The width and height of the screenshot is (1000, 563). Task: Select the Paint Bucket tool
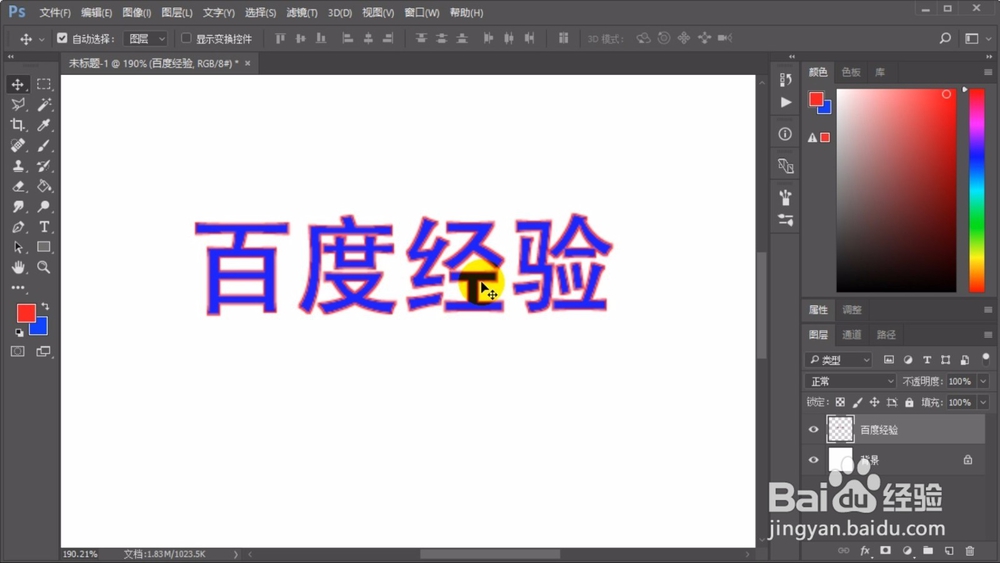pyautogui.click(x=43, y=186)
